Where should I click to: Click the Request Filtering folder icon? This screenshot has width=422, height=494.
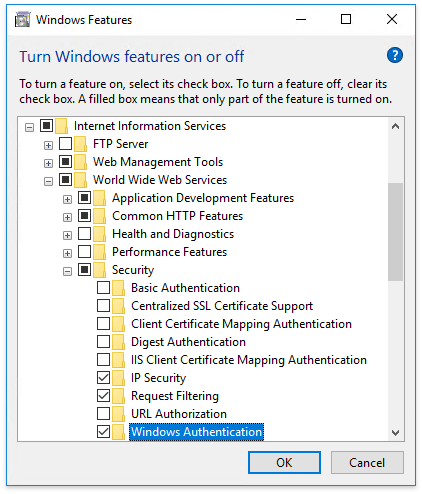click(118, 396)
